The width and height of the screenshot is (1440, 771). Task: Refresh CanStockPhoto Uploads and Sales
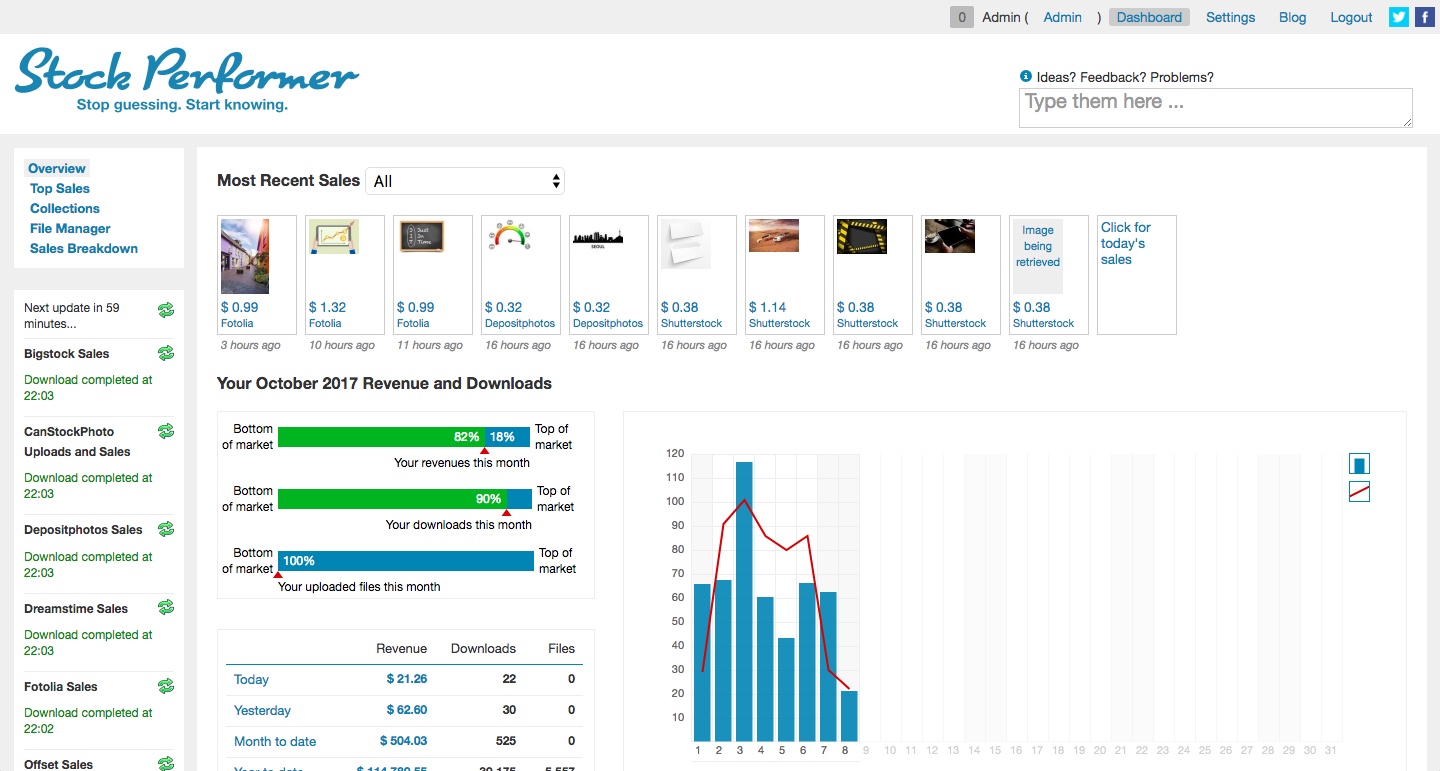[166, 430]
